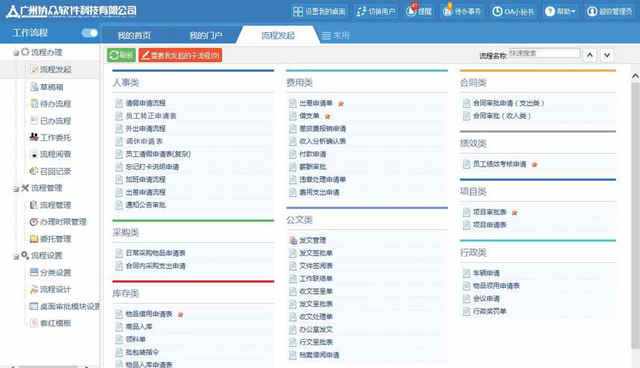This screenshot has width=640, height=368.
Task: Click the star beside 员工绩效考核申请
Action: tap(535, 164)
